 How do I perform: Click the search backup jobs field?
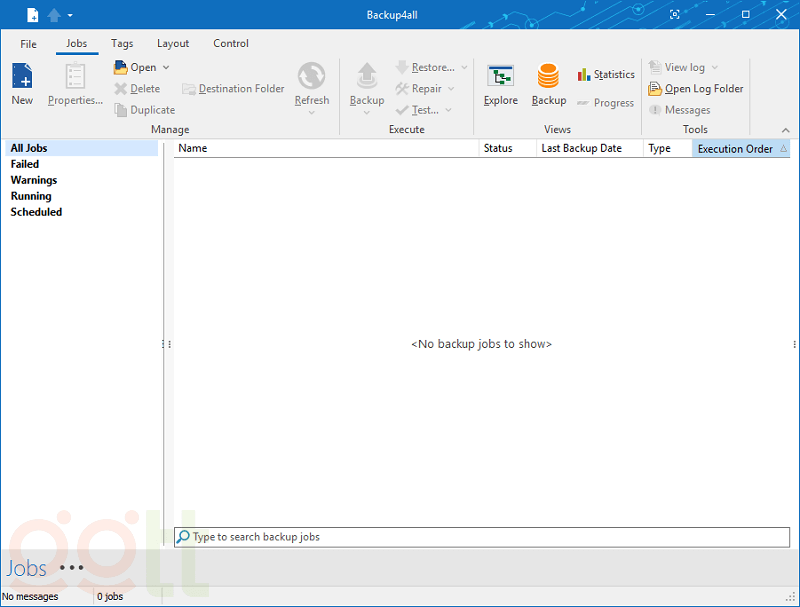480,537
